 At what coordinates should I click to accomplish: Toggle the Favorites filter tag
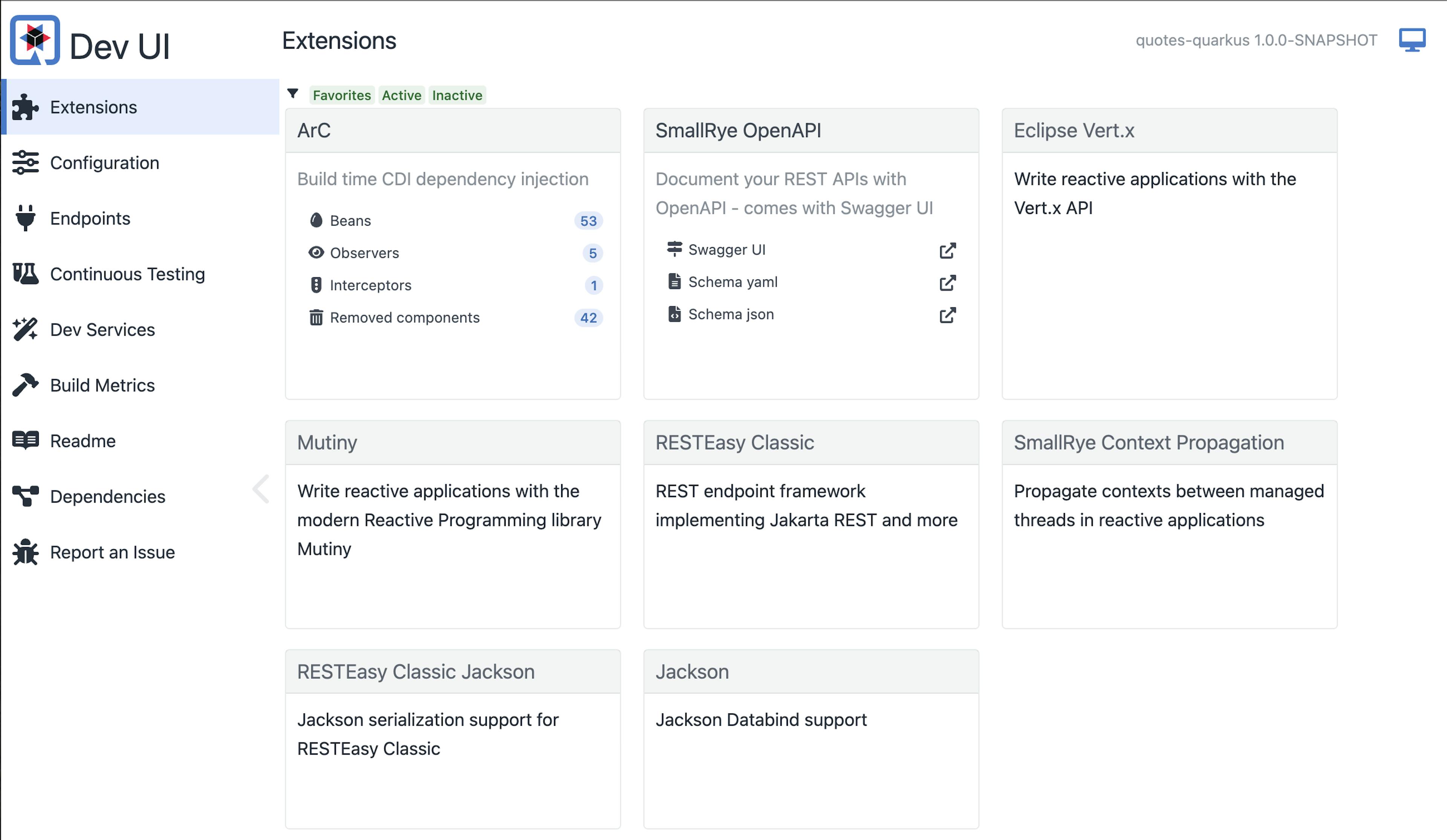(x=342, y=95)
